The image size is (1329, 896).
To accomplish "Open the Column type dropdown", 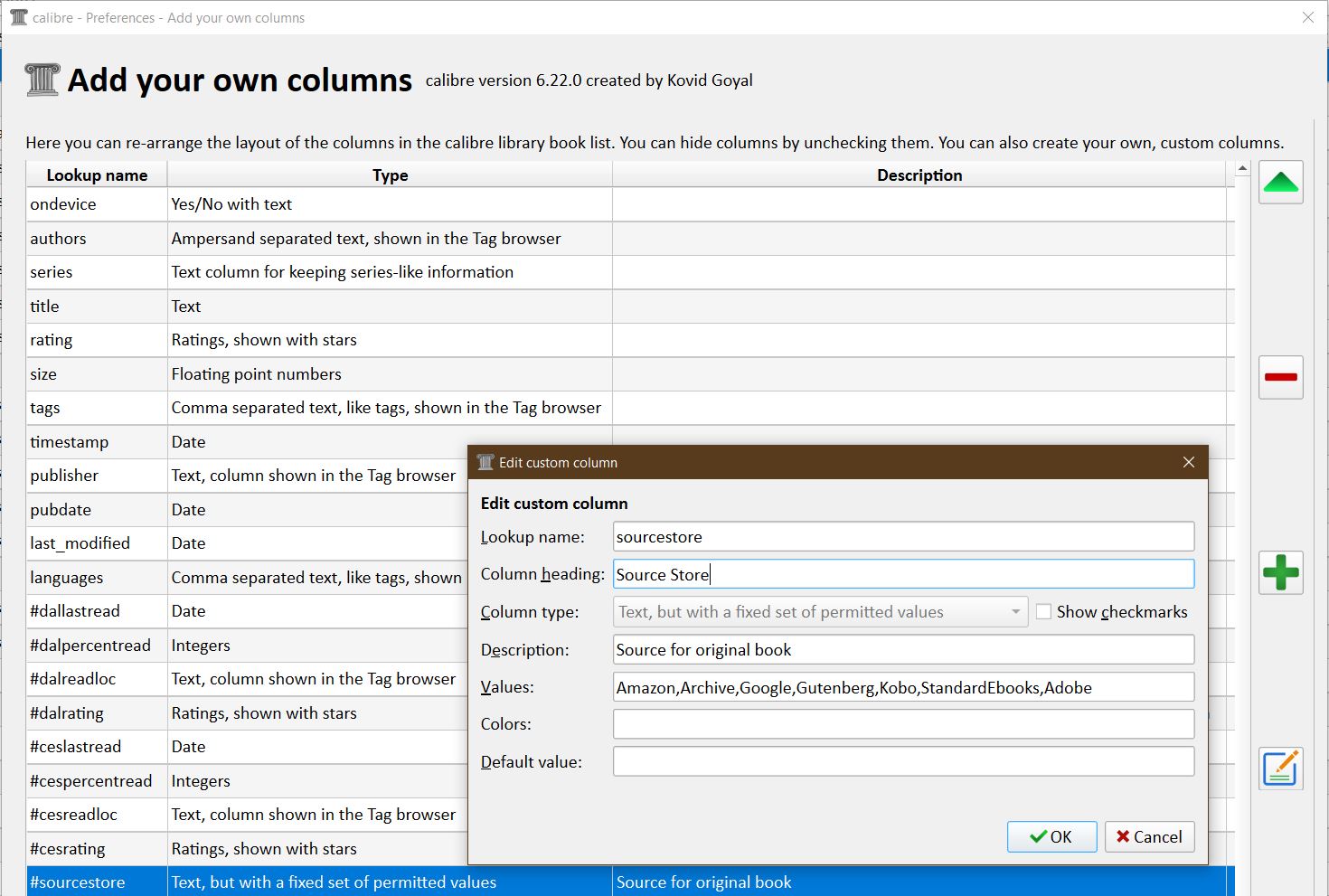I will (x=820, y=612).
